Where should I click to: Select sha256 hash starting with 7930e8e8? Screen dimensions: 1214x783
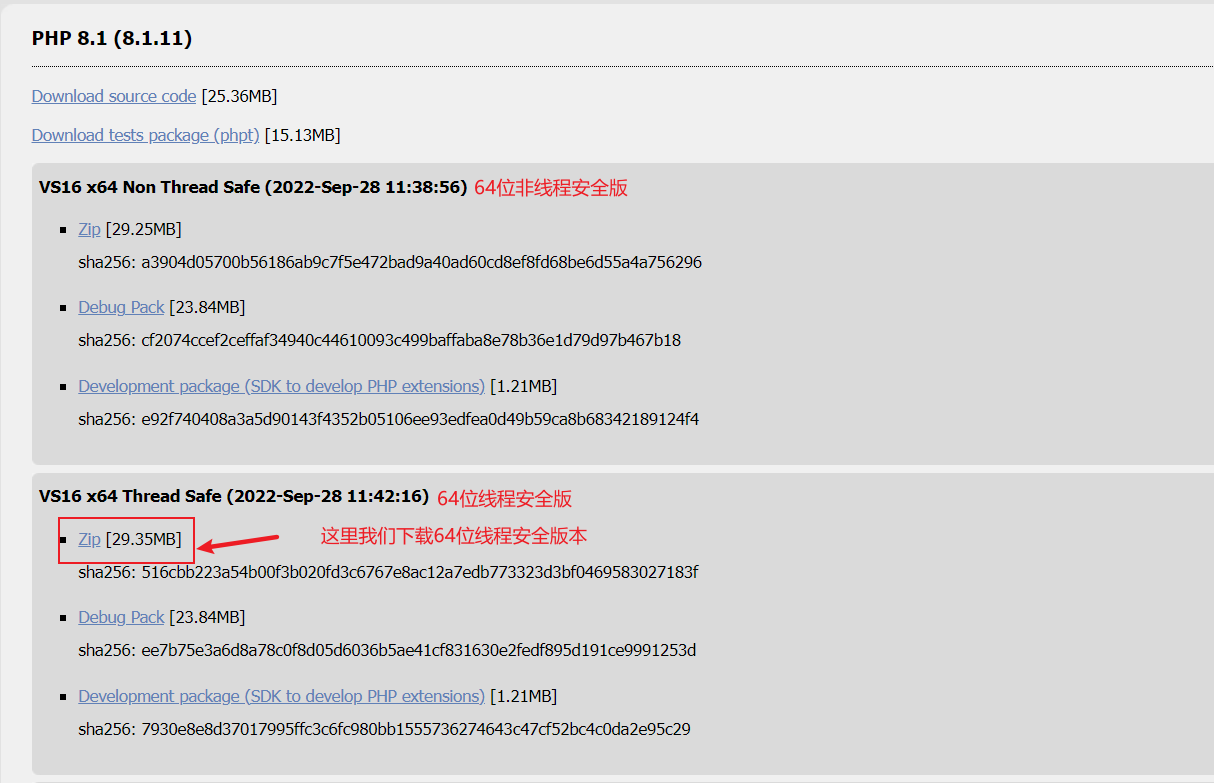click(x=416, y=729)
